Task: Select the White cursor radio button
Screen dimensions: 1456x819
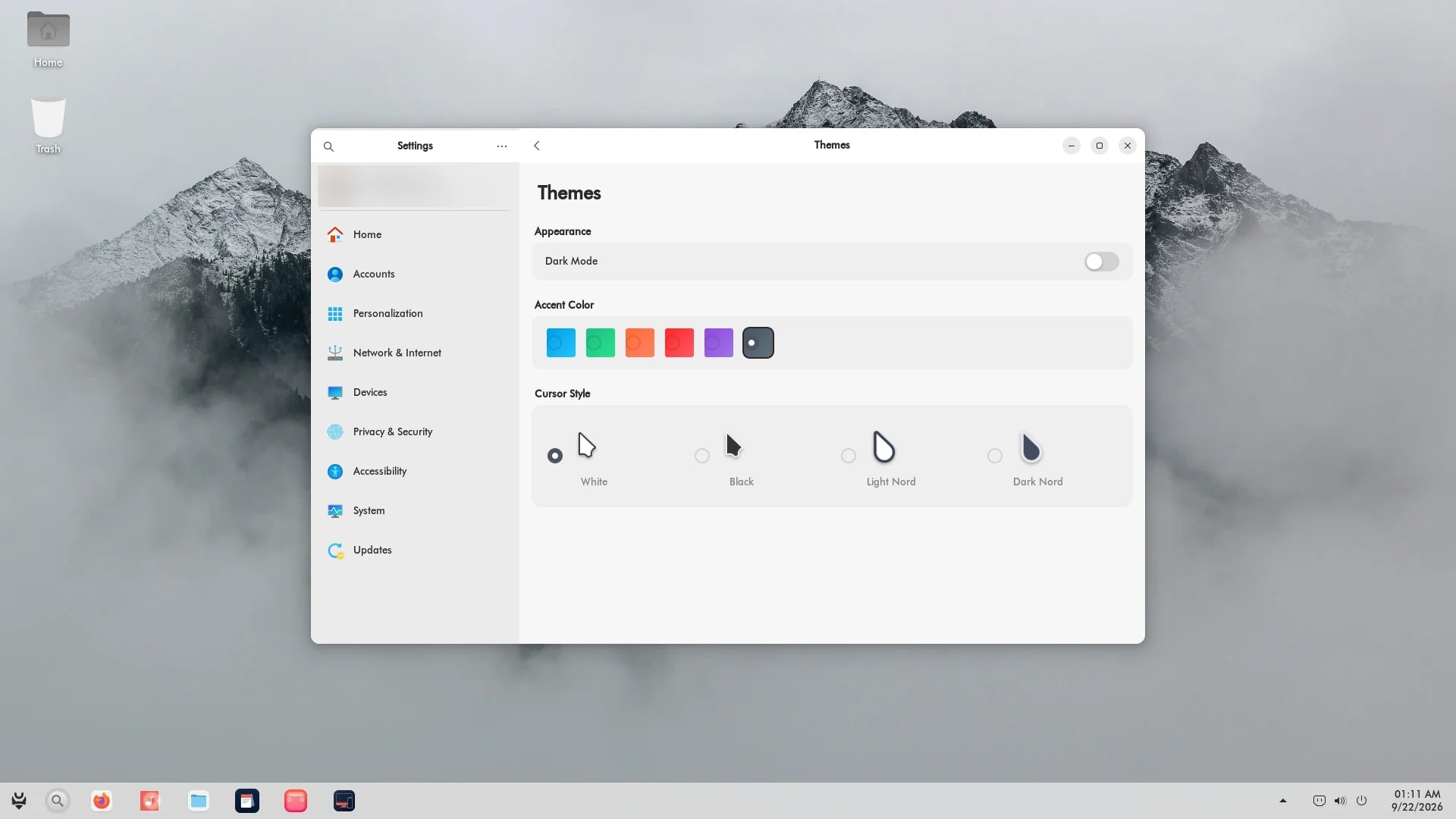Action: coord(555,456)
